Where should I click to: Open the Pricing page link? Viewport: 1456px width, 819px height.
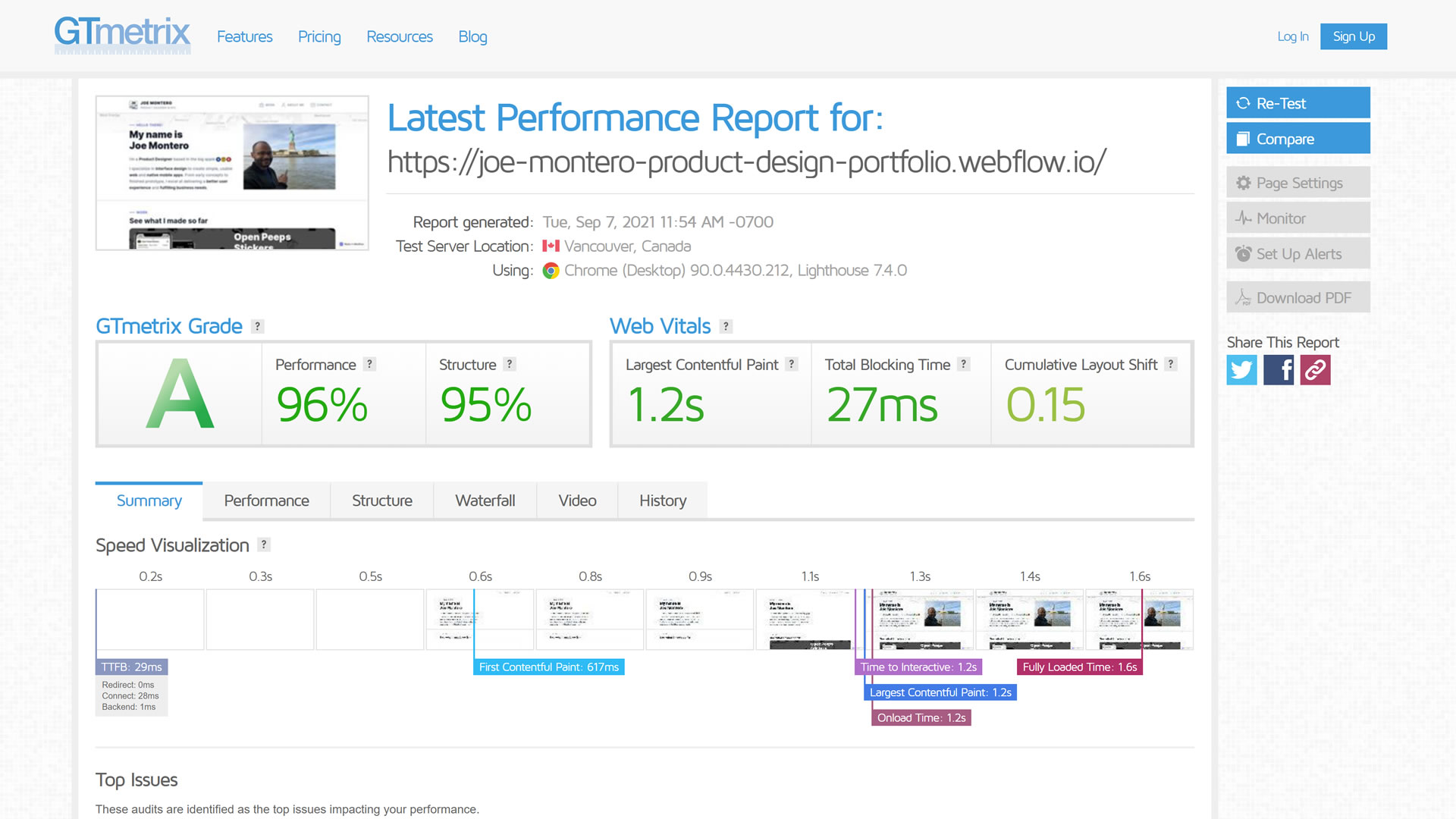(319, 36)
